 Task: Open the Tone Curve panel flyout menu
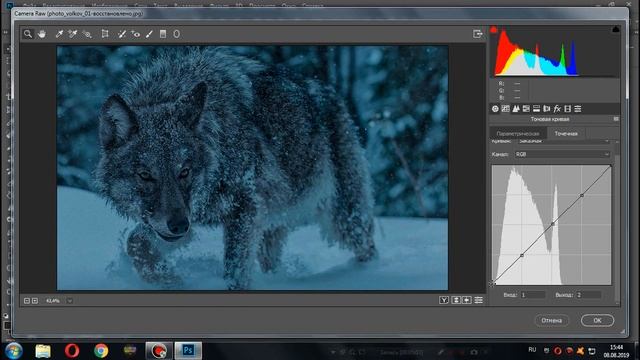coord(616,119)
